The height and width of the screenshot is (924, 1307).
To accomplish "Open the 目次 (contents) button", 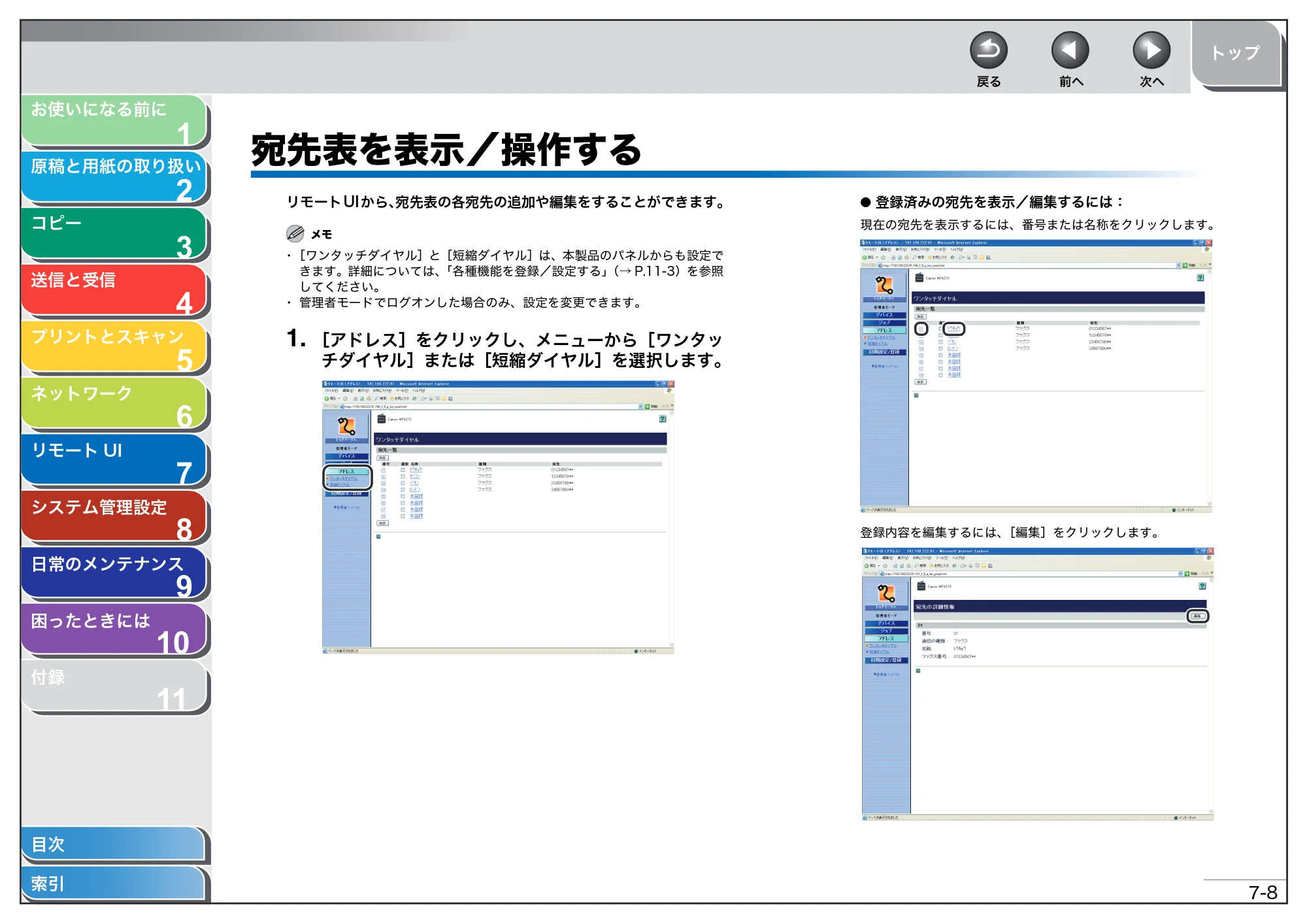I will [x=114, y=844].
